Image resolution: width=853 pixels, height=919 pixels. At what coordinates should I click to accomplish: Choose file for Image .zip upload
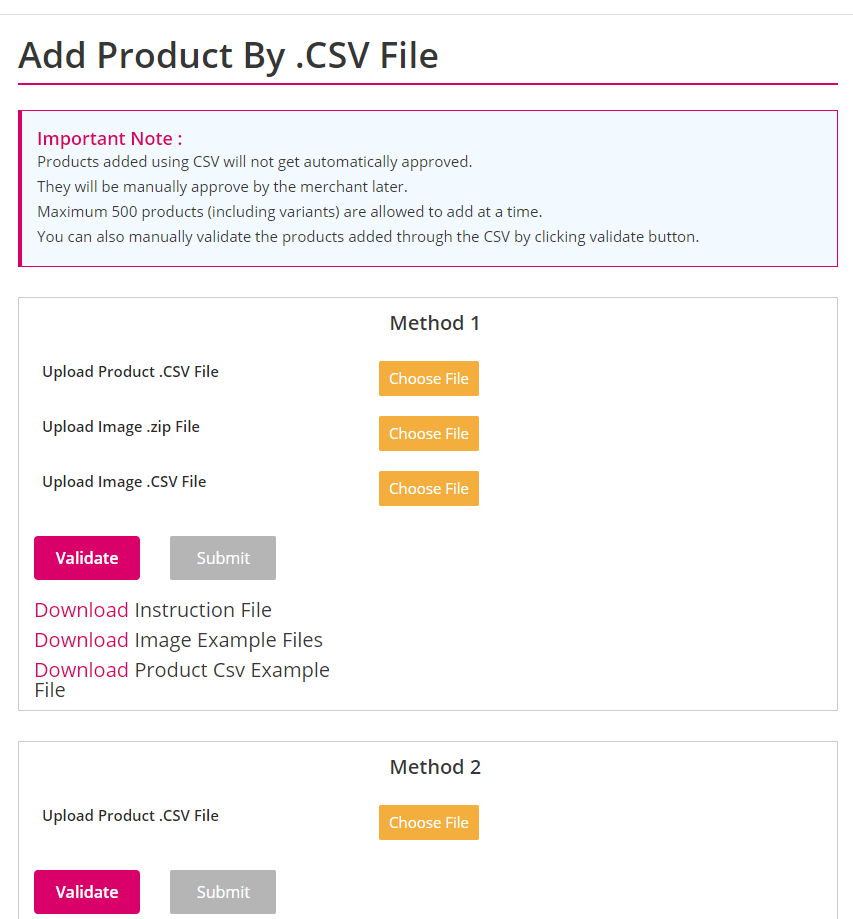coord(429,434)
